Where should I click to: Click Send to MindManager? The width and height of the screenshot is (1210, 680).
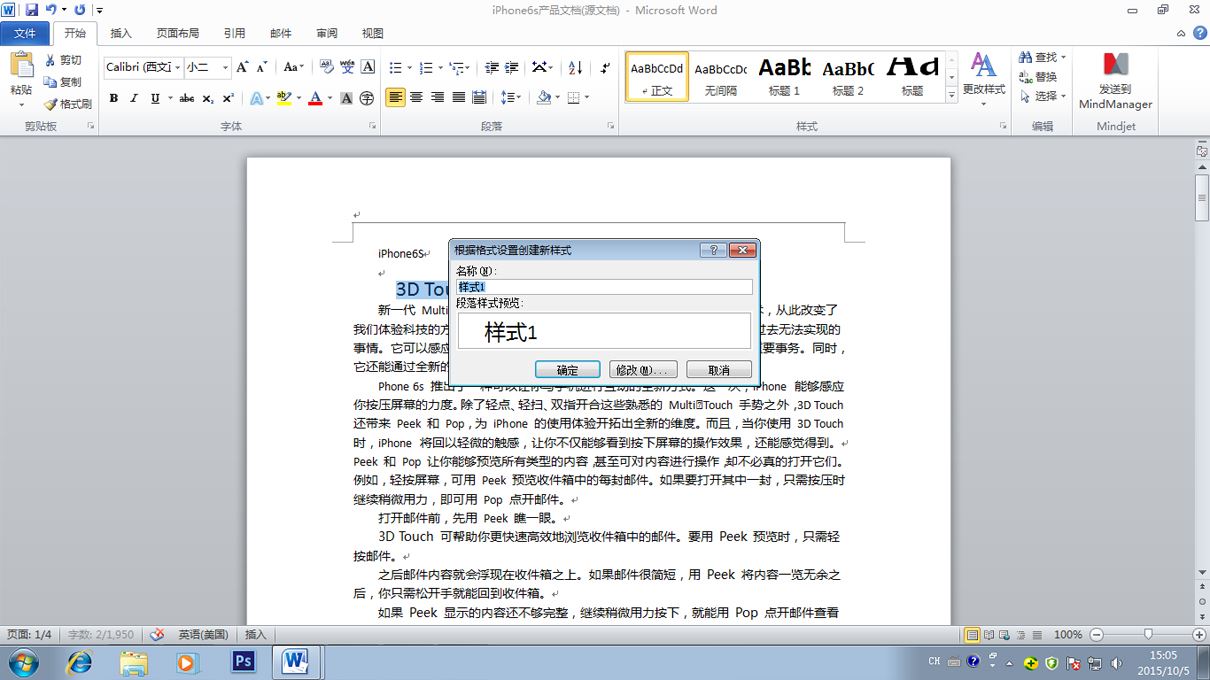tap(1115, 81)
